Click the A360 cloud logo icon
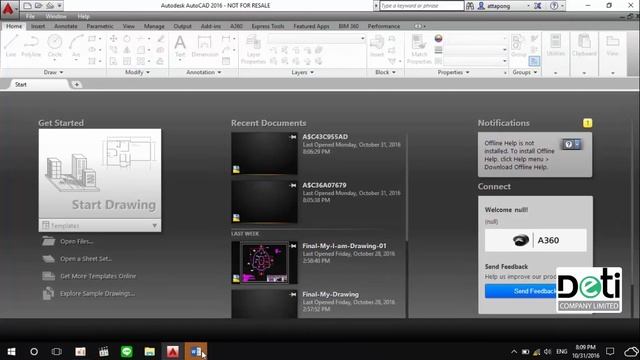This screenshot has height=360, width=640. point(521,240)
